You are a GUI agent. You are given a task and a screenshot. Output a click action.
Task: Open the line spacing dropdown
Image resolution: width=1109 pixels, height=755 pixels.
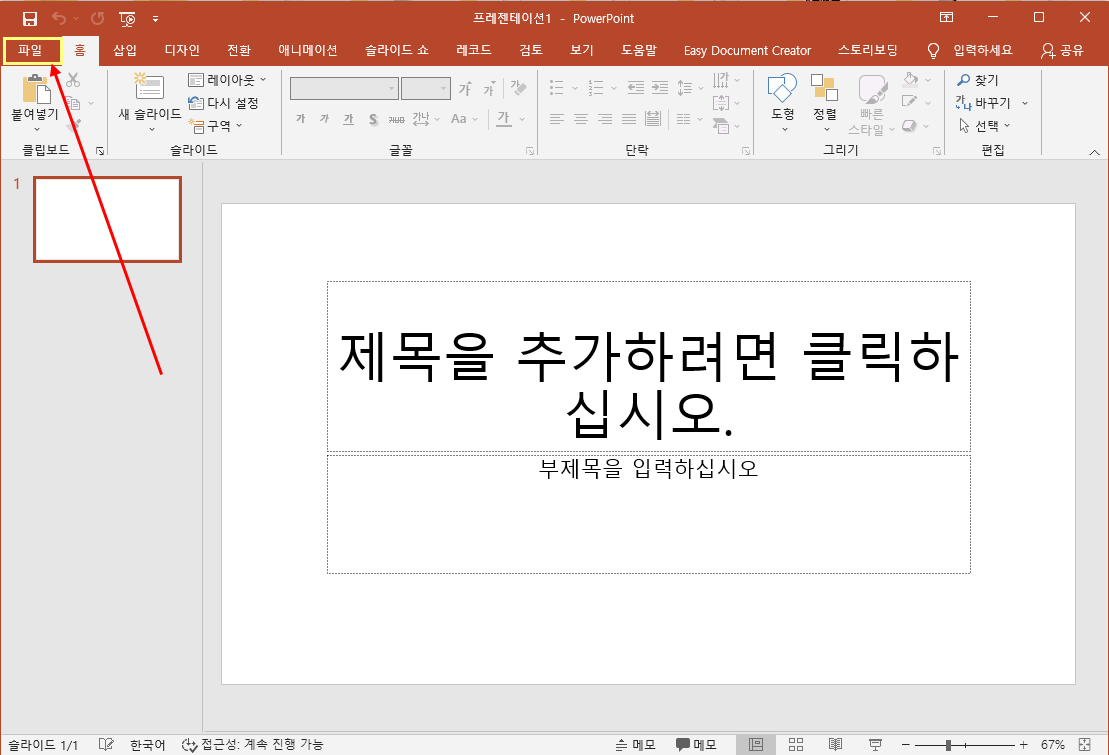[689, 87]
